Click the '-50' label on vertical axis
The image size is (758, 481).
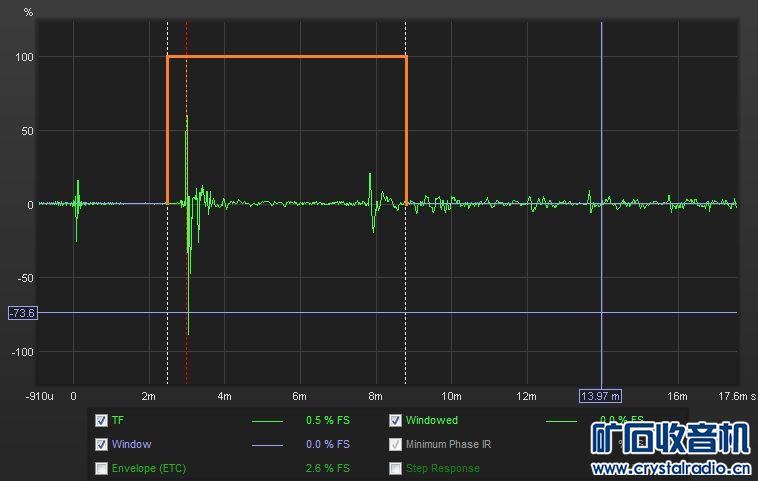[x=25, y=278]
